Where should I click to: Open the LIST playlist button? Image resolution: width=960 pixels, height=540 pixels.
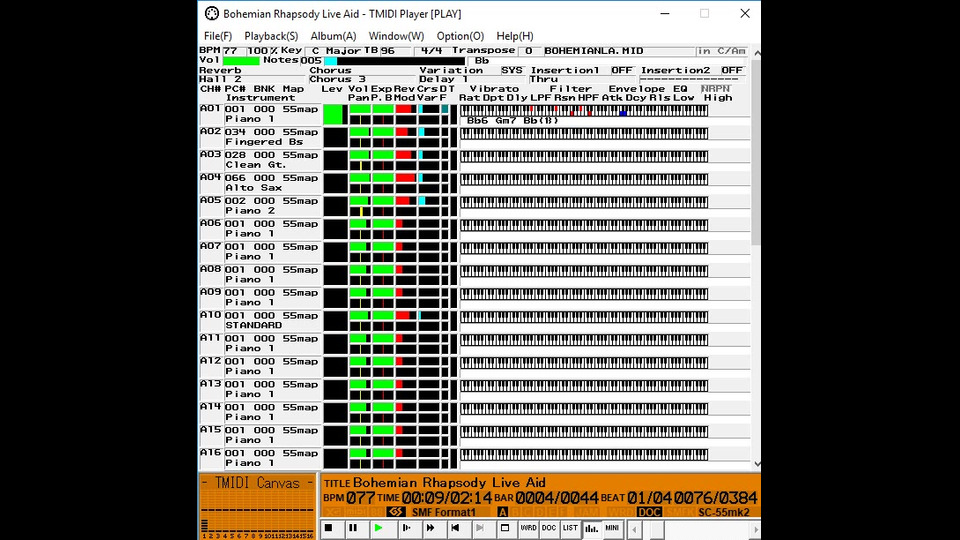pyautogui.click(x=570, y=528)
